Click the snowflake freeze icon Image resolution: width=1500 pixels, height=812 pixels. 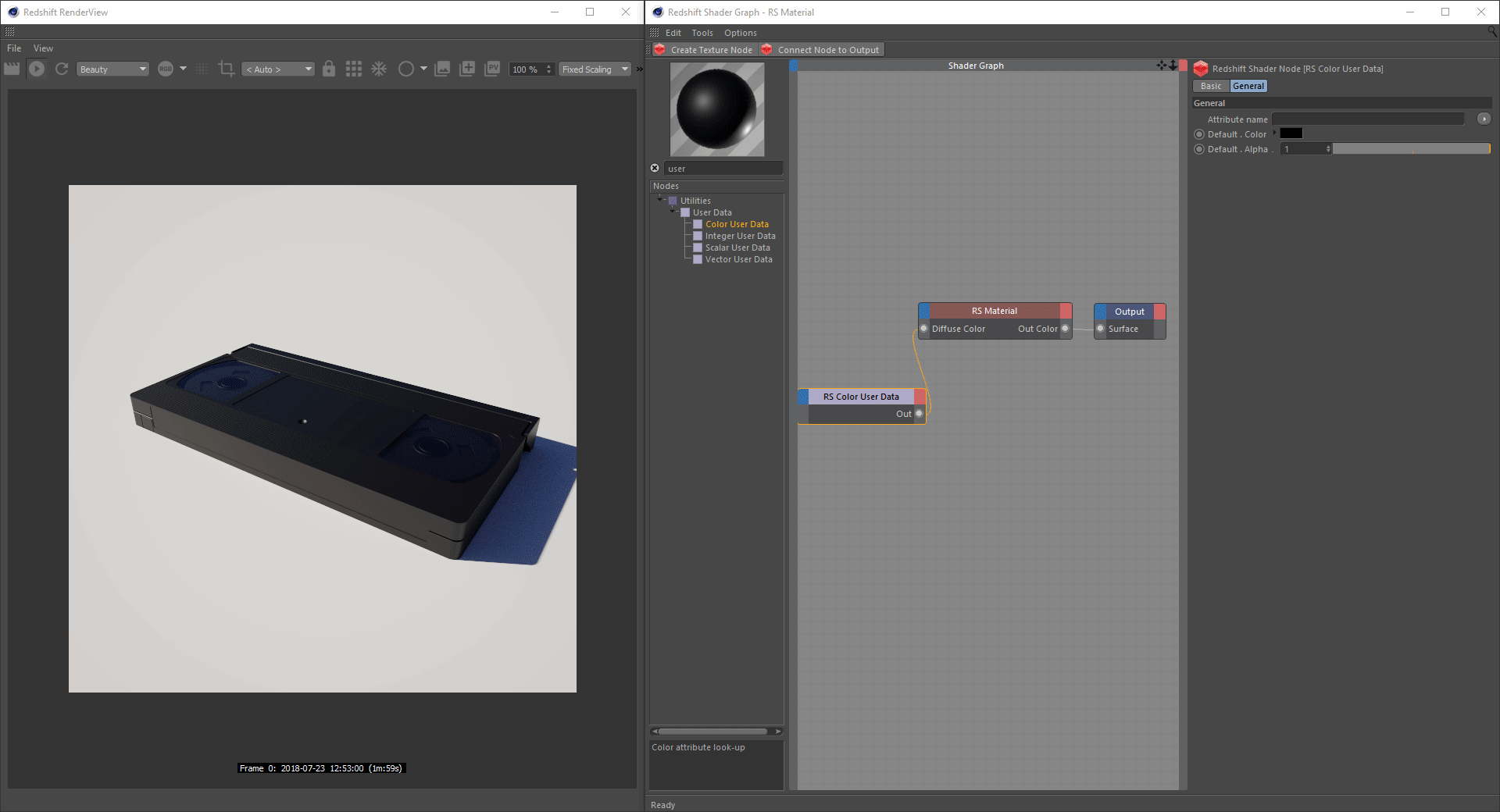379,69
